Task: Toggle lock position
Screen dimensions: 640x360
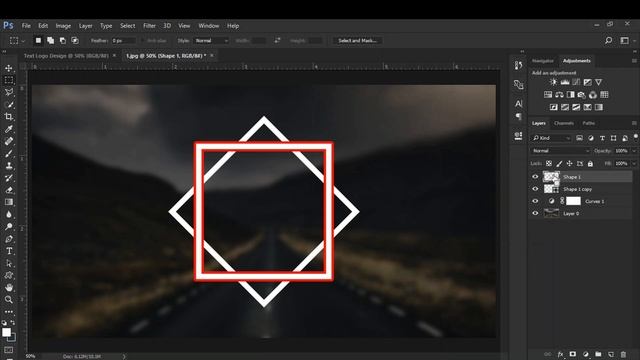Action: pyautogui.click(x=569, y=163)
